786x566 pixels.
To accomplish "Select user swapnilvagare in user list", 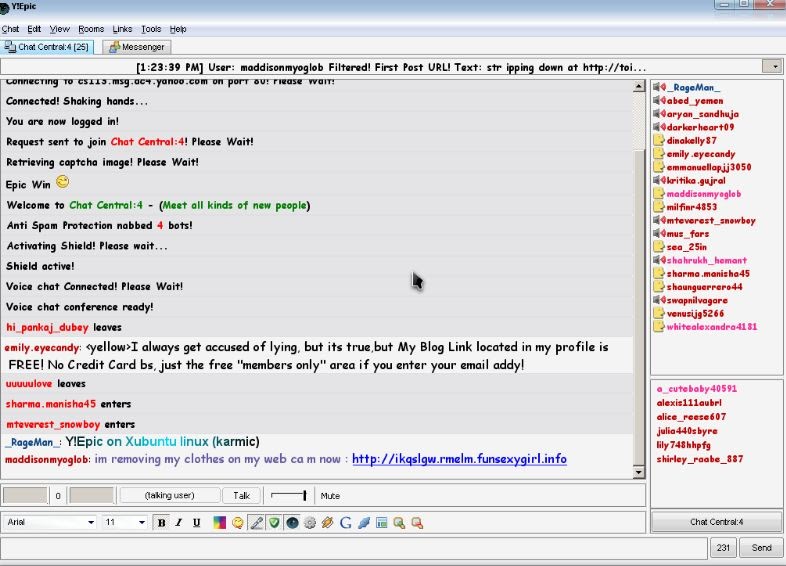I will 697,300.
